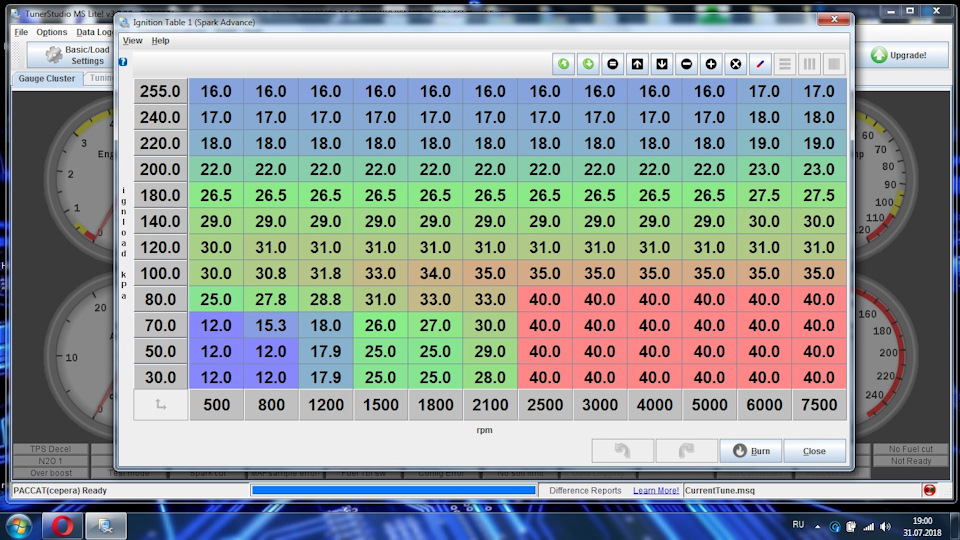
Task: Open the Options menu in TunerStudio
Action: 52,32
